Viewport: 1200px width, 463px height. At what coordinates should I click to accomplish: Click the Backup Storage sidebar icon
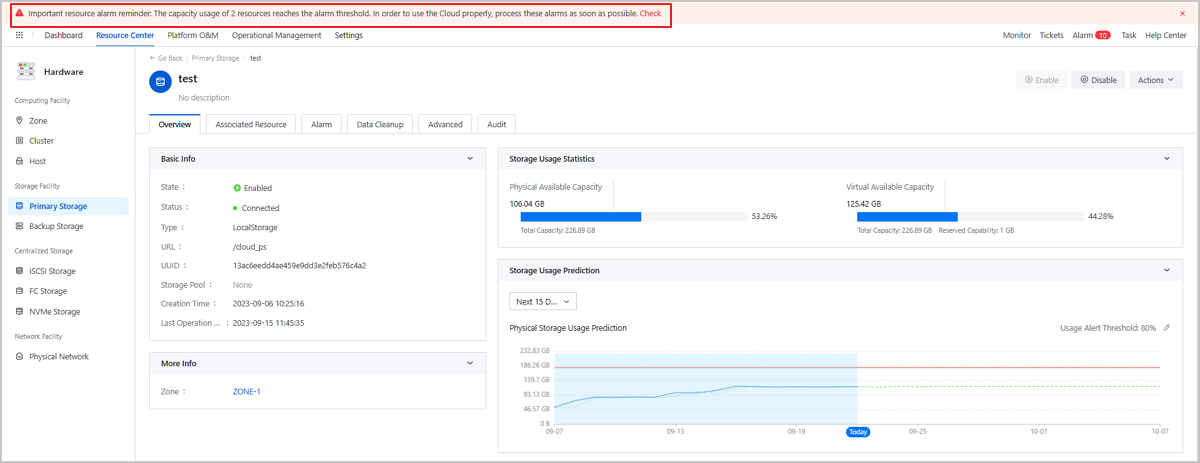coord(19,226)
